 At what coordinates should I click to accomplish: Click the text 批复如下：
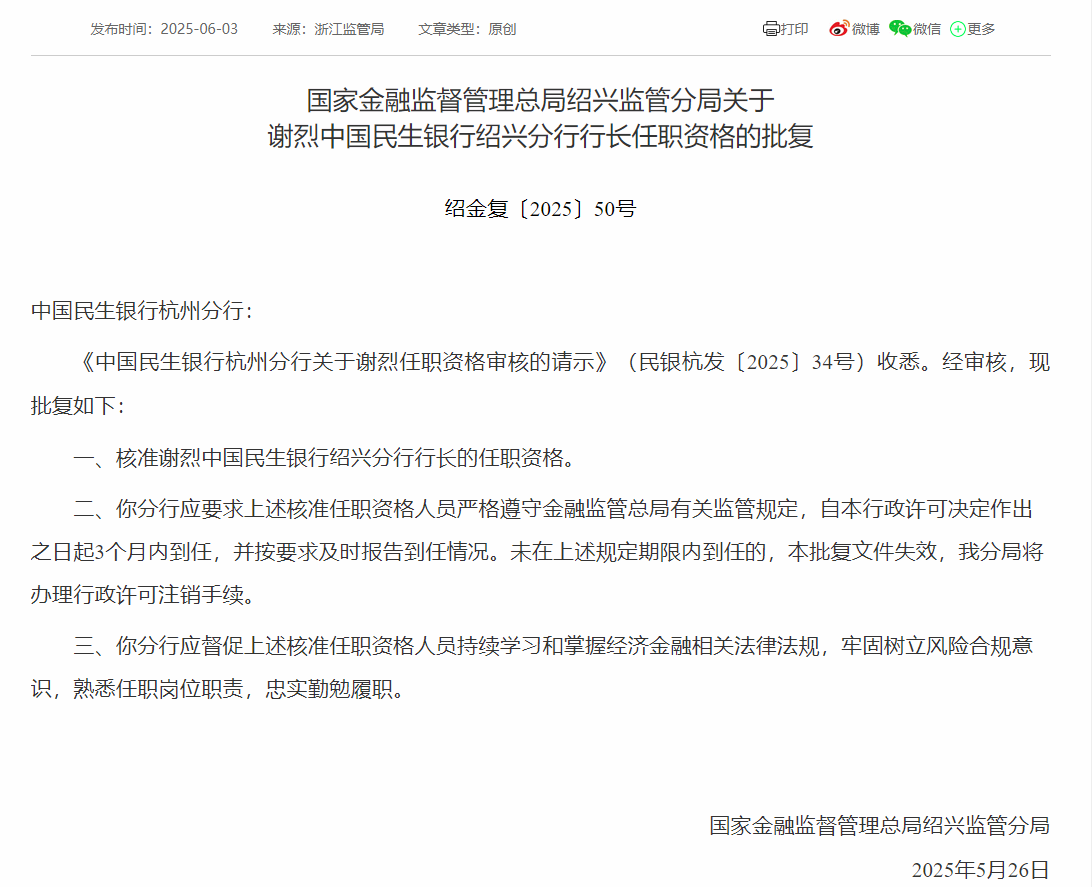tap(78, 405)
